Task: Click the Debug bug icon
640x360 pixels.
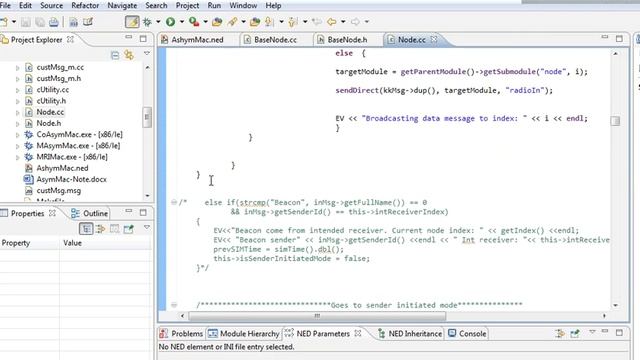Action: [x=147, y=22]
